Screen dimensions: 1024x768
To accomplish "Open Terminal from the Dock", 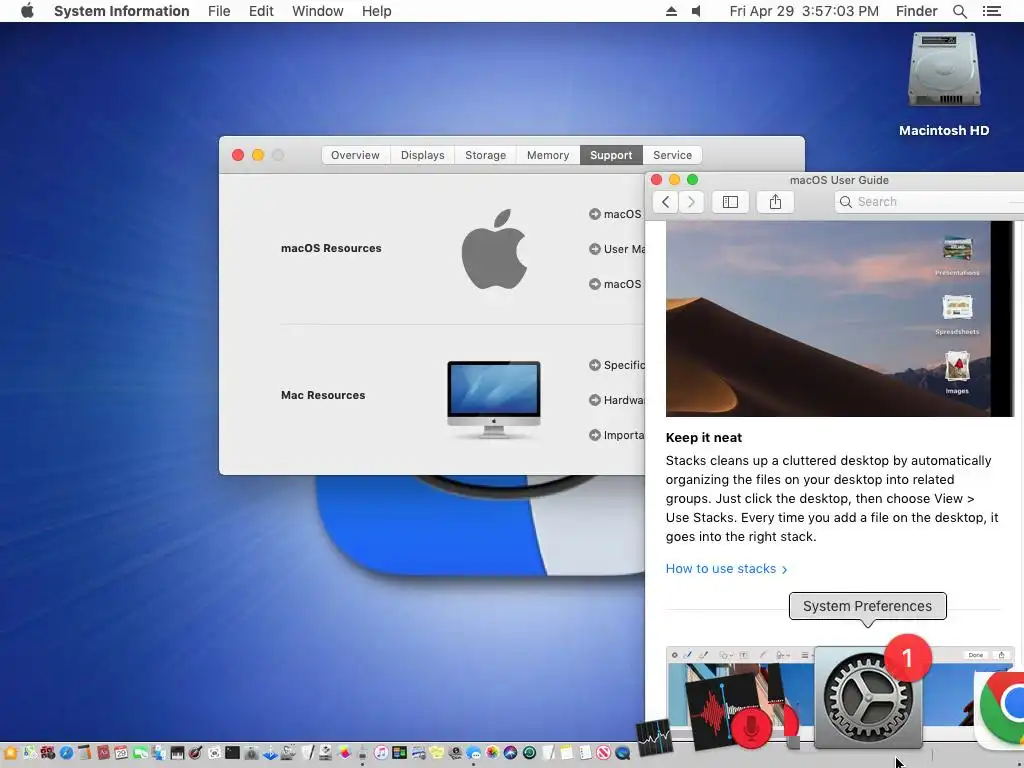I will click(232, 753).
